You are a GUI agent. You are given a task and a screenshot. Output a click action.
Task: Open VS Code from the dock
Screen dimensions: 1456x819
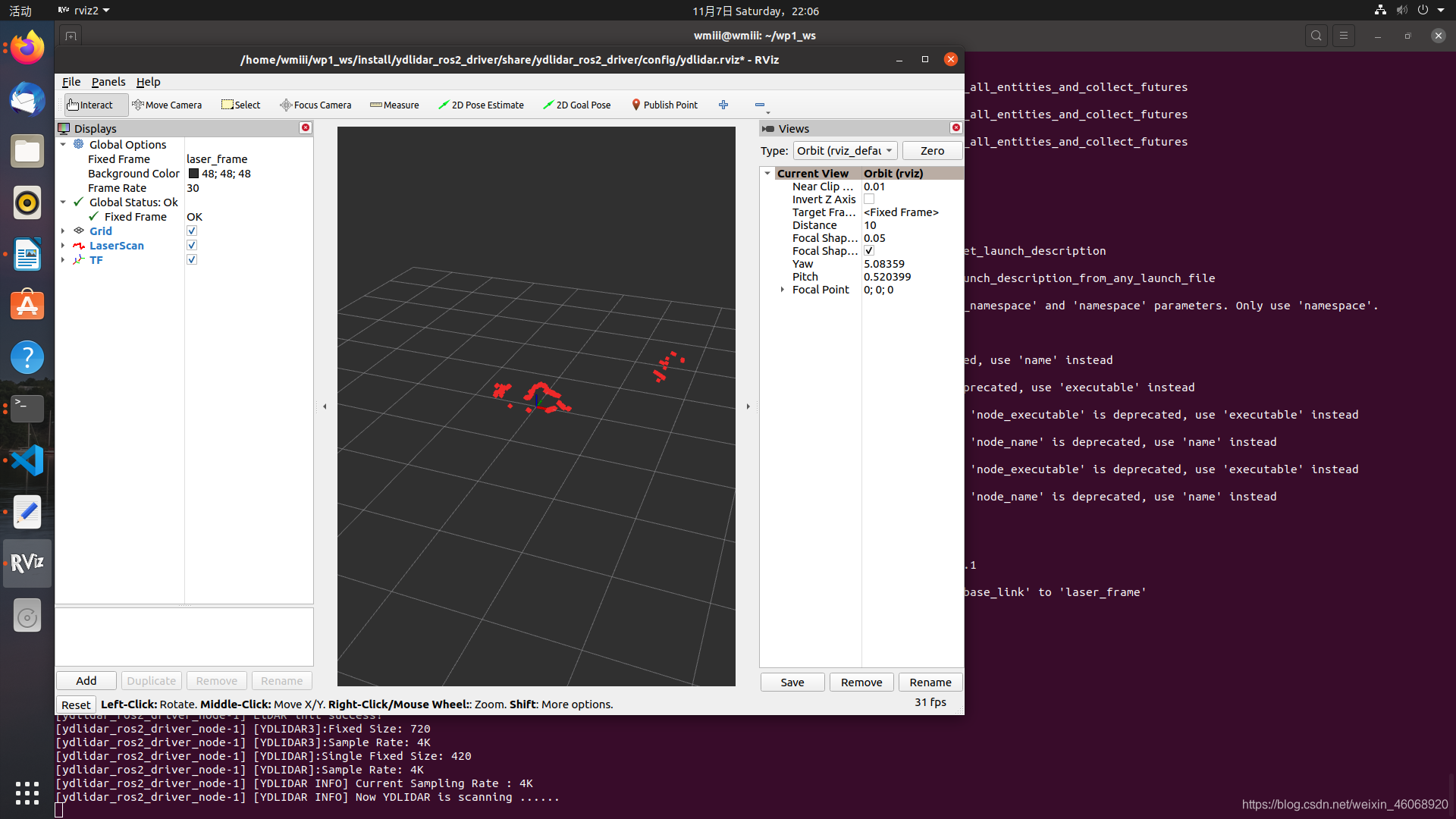pyautogui.click(x=27, y=460)
